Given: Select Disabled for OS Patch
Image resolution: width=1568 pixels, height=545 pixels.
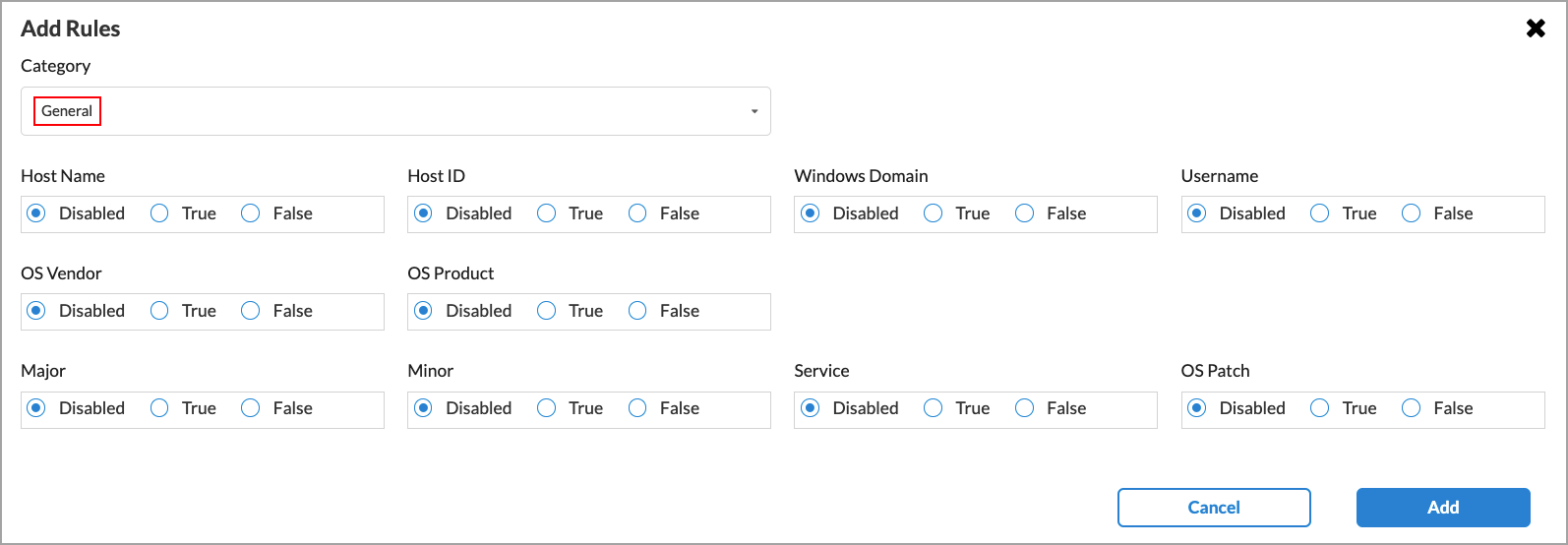Looking at the screenshot, I should pos(1197,408).
